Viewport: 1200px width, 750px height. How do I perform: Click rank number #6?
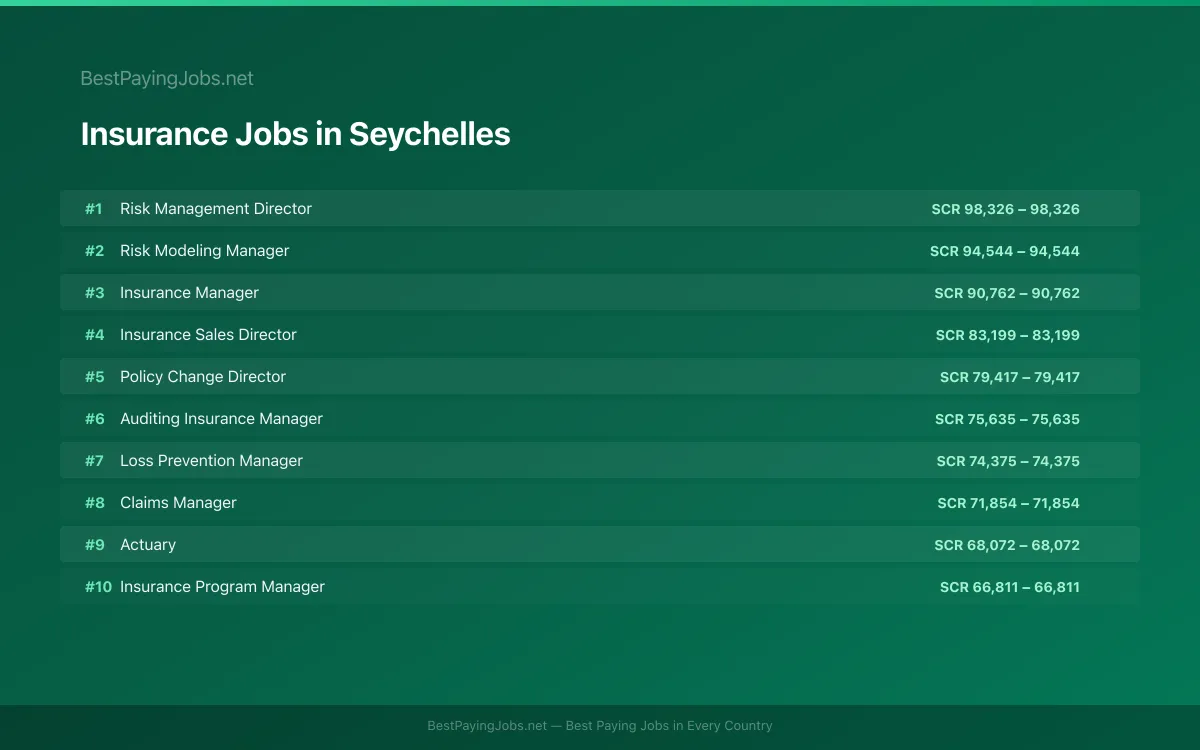[94, 419]
